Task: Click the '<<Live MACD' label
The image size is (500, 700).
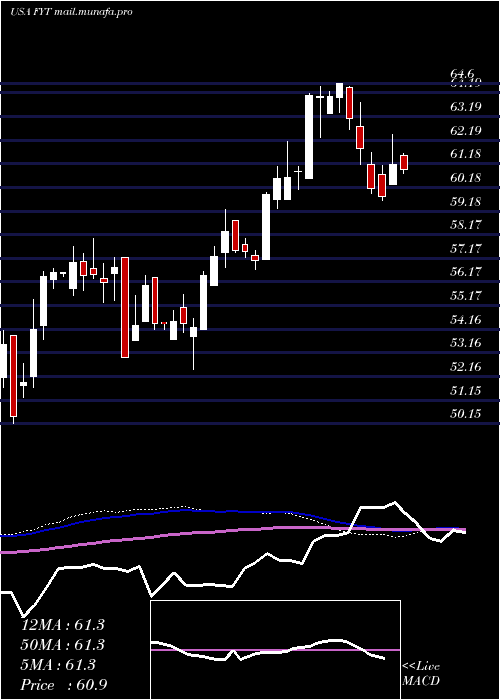Action: [x=421, y=674]
